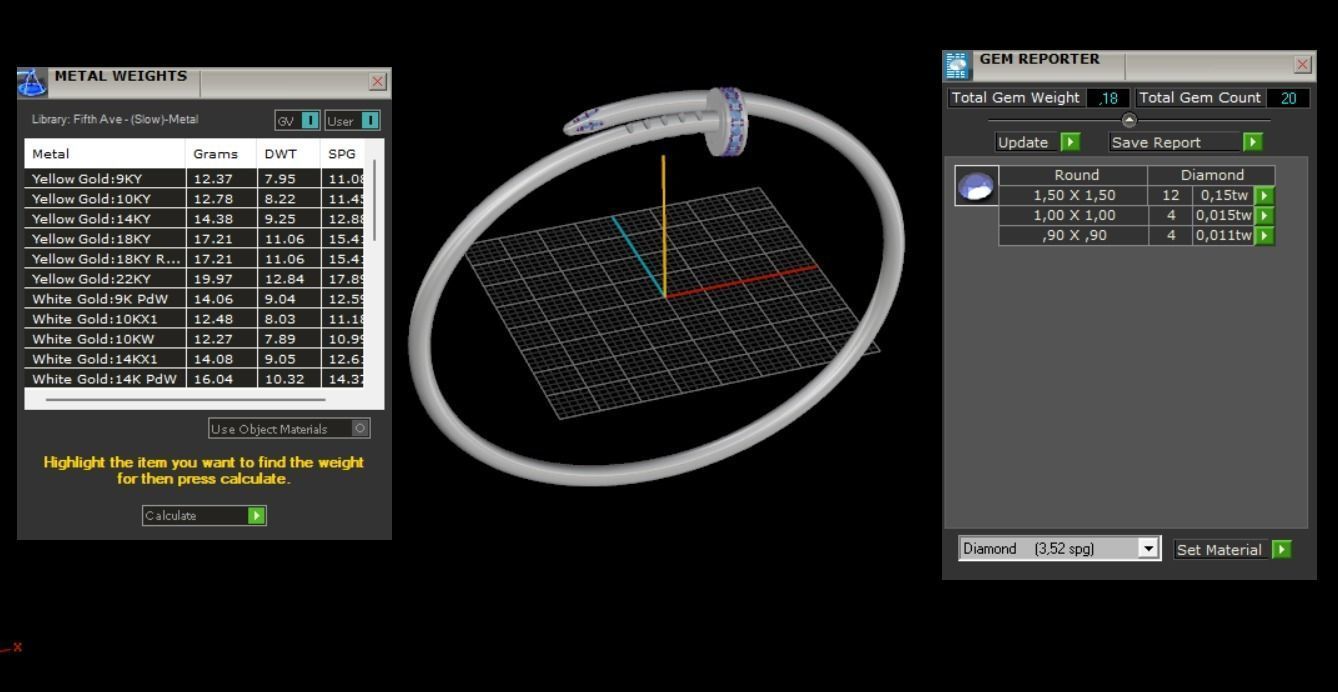This screenshot has width=1338, height=692.
Task: Click the Update button
Action: point(1038,142)
